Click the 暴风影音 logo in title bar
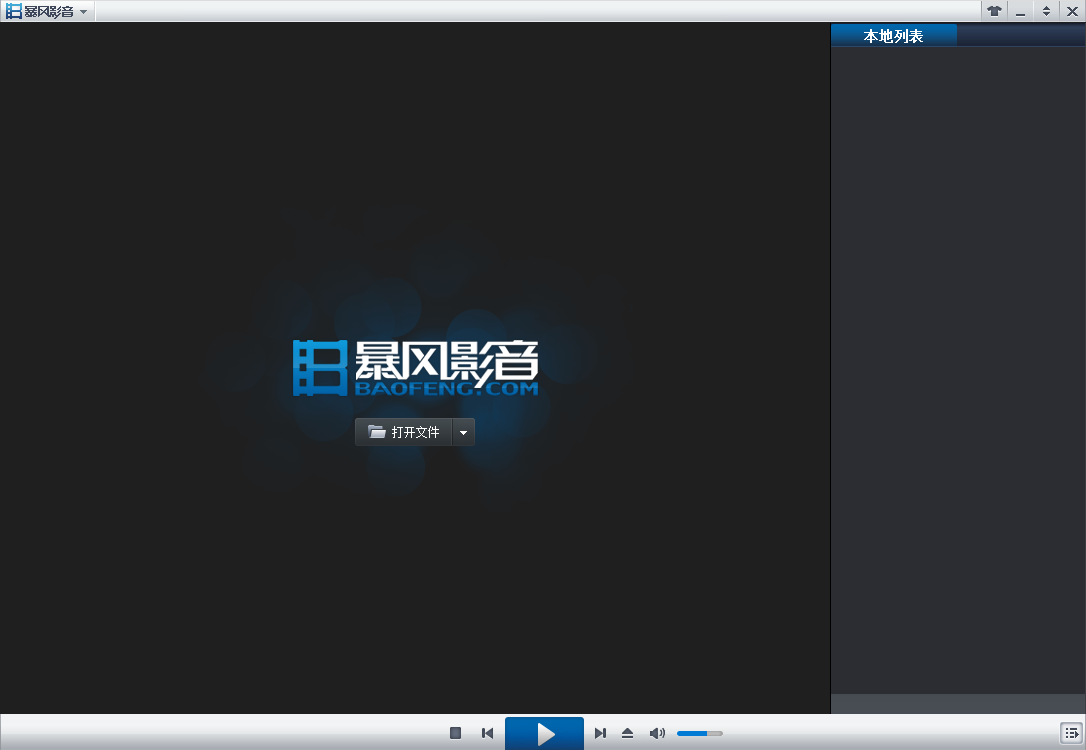The height and width of the screenshot is (750, 1086). 39,12
